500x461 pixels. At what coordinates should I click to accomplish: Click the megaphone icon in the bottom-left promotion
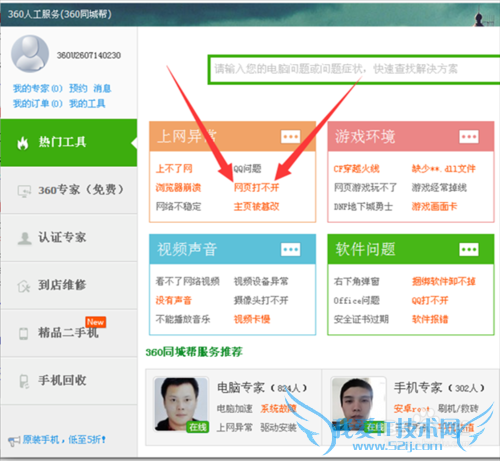(14, 441)
